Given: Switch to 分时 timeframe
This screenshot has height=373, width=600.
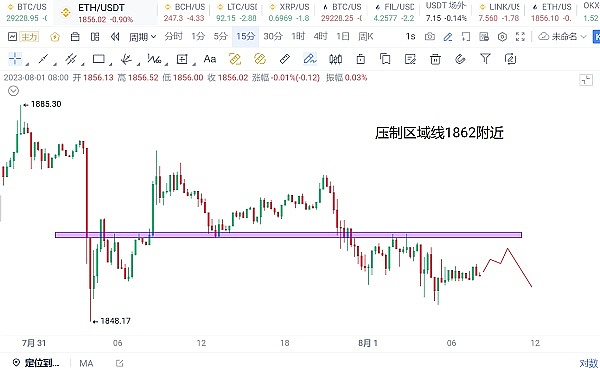Looking at the screenshot, I should pos(173,36).
